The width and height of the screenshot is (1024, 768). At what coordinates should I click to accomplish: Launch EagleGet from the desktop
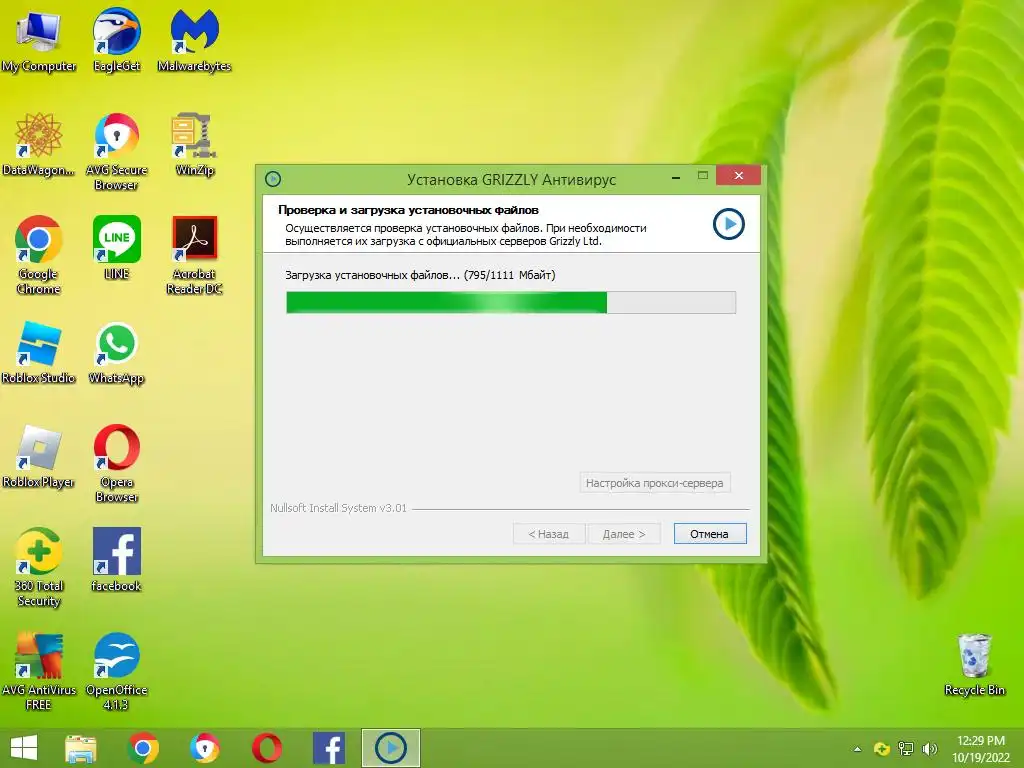(x=116, y=40)
